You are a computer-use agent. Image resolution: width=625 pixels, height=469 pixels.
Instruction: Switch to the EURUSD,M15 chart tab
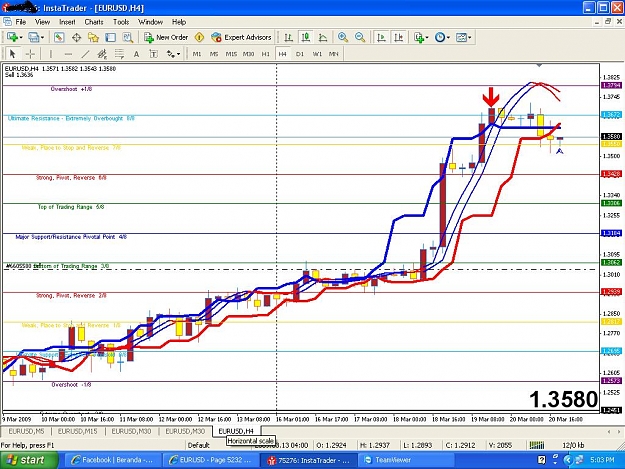coord(77,431)
